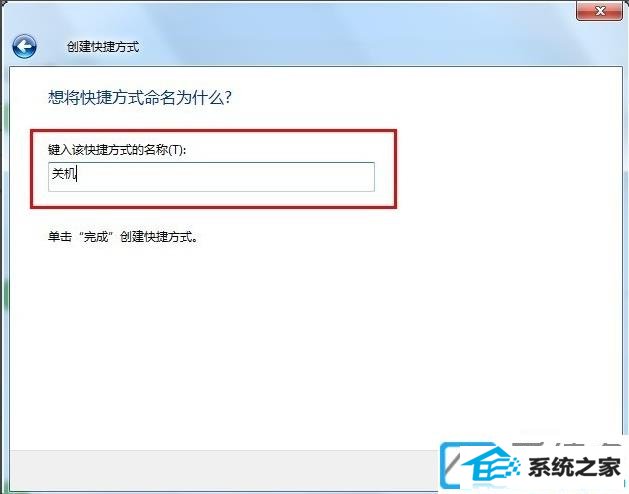Screen dimensions: 629x494
Task: Click the blue house watermark logo
Action: [x=490, y=464]
